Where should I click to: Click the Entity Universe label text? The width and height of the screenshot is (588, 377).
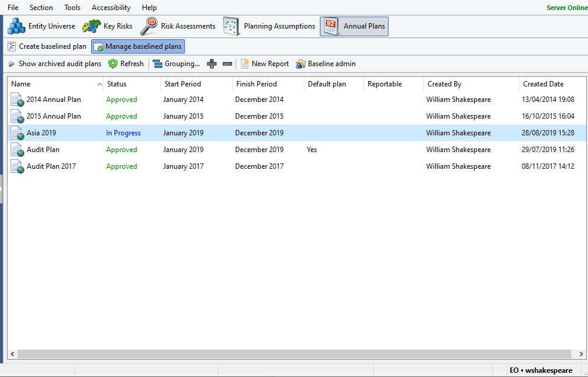[52, 26]
